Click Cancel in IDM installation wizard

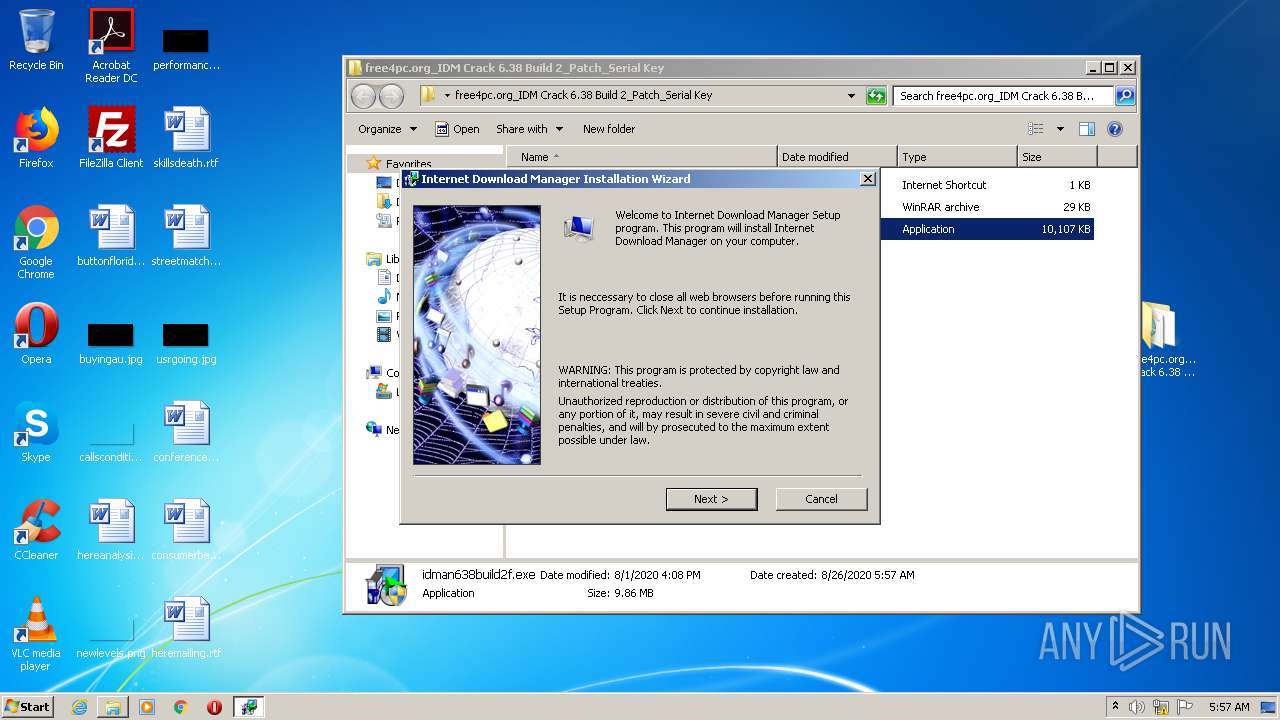click(821, 499)
